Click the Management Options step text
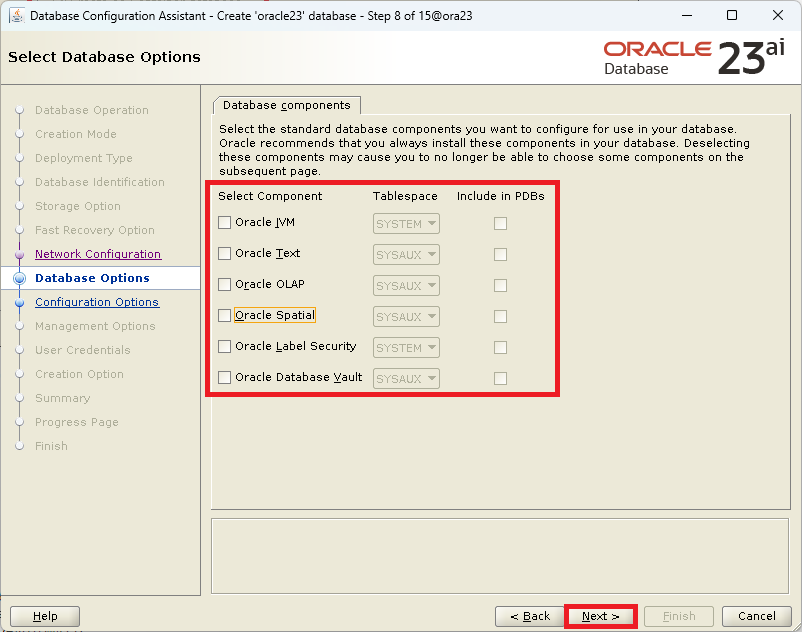The width and height of the screenshot is (802, 632). (x=95, y=326)
